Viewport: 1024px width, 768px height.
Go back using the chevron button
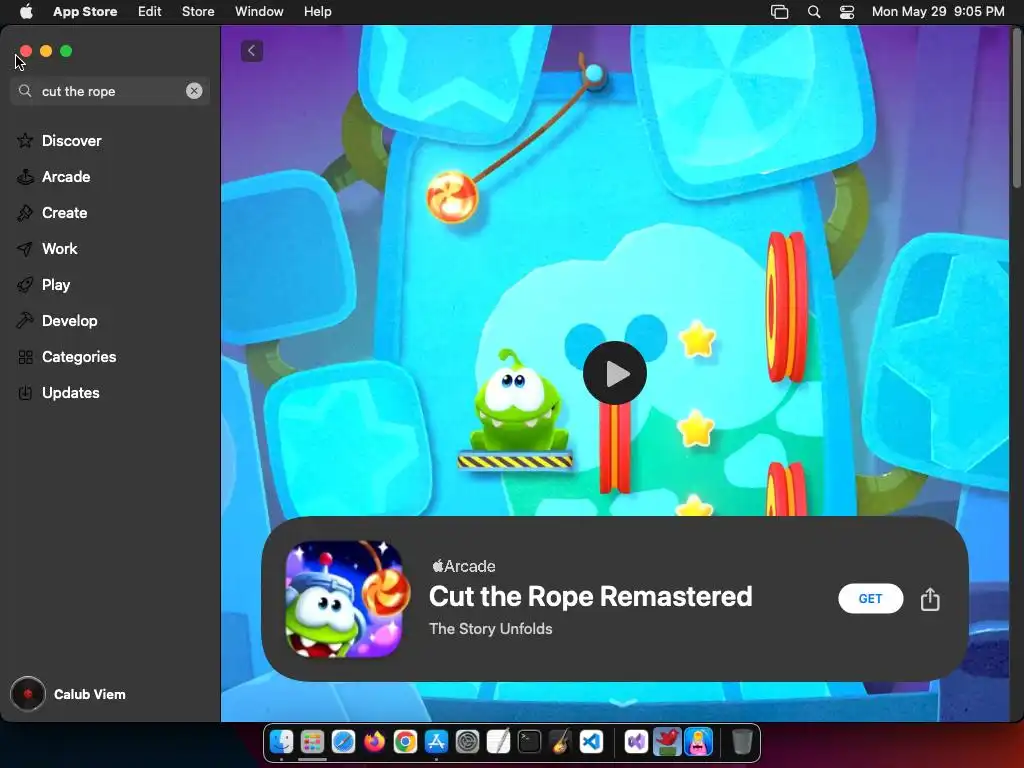251,51
